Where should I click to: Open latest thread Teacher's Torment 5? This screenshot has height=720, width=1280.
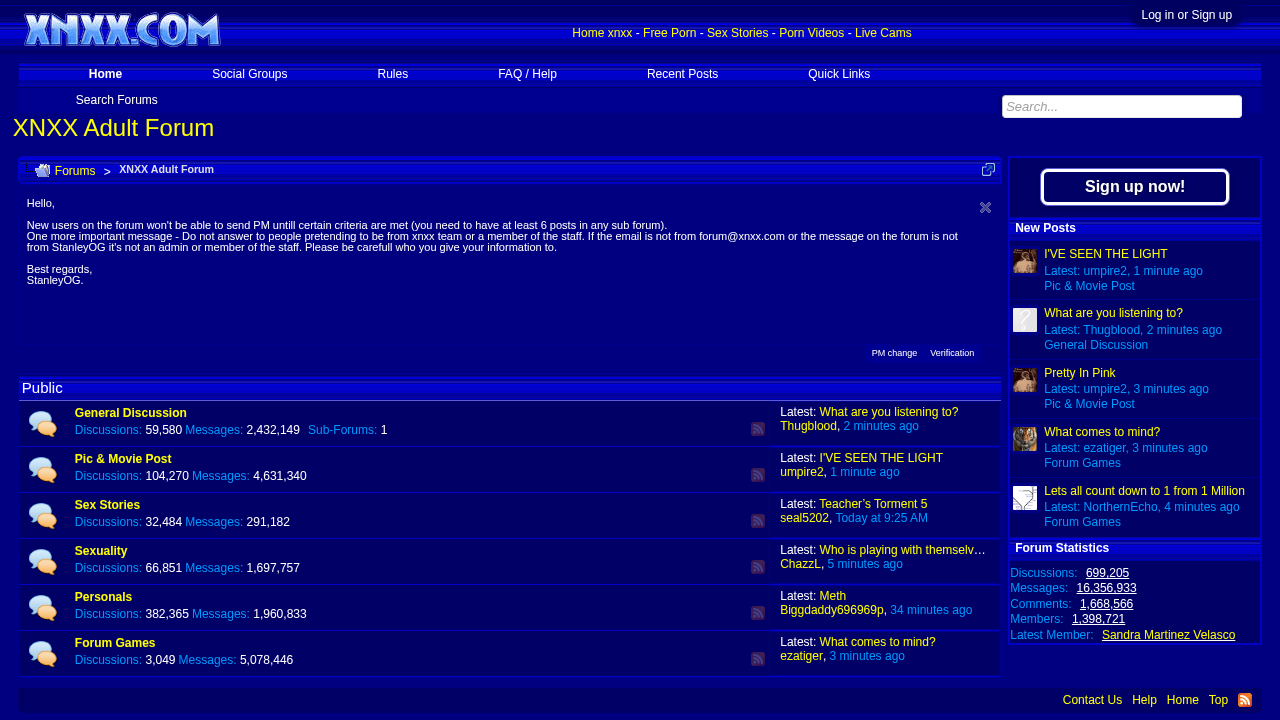pyautogui.click(x=873, y=504)
